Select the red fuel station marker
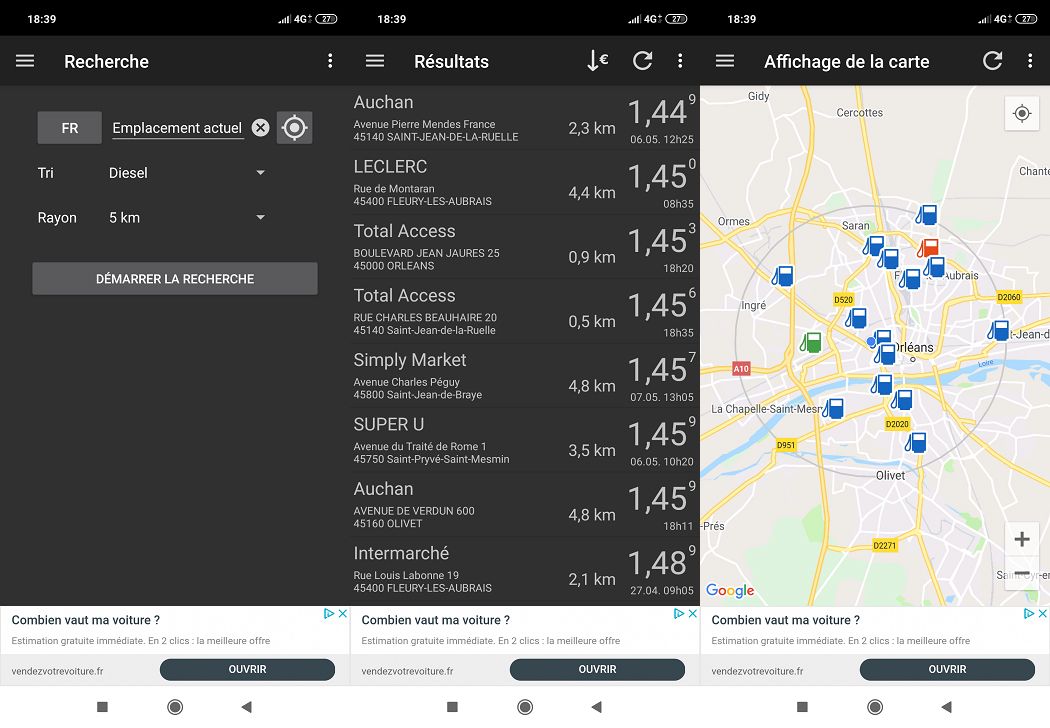The image size is (1050, 728). (x=928, y=248)
